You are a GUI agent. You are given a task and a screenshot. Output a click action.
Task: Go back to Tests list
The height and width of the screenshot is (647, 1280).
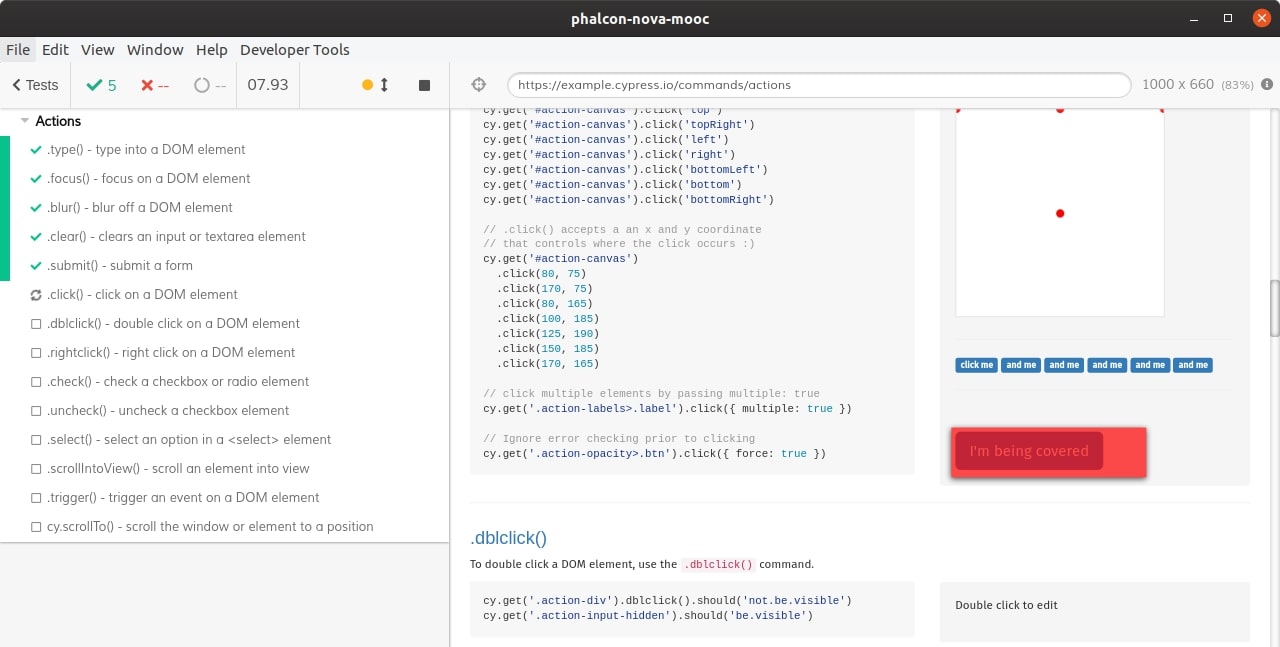[x=34, y=84]
